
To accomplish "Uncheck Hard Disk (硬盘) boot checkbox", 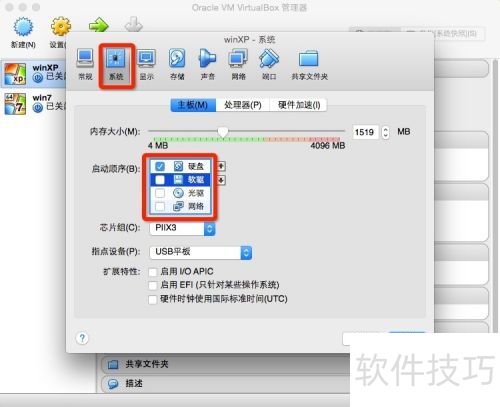I will pyautogui.click(x=160, y=166).
